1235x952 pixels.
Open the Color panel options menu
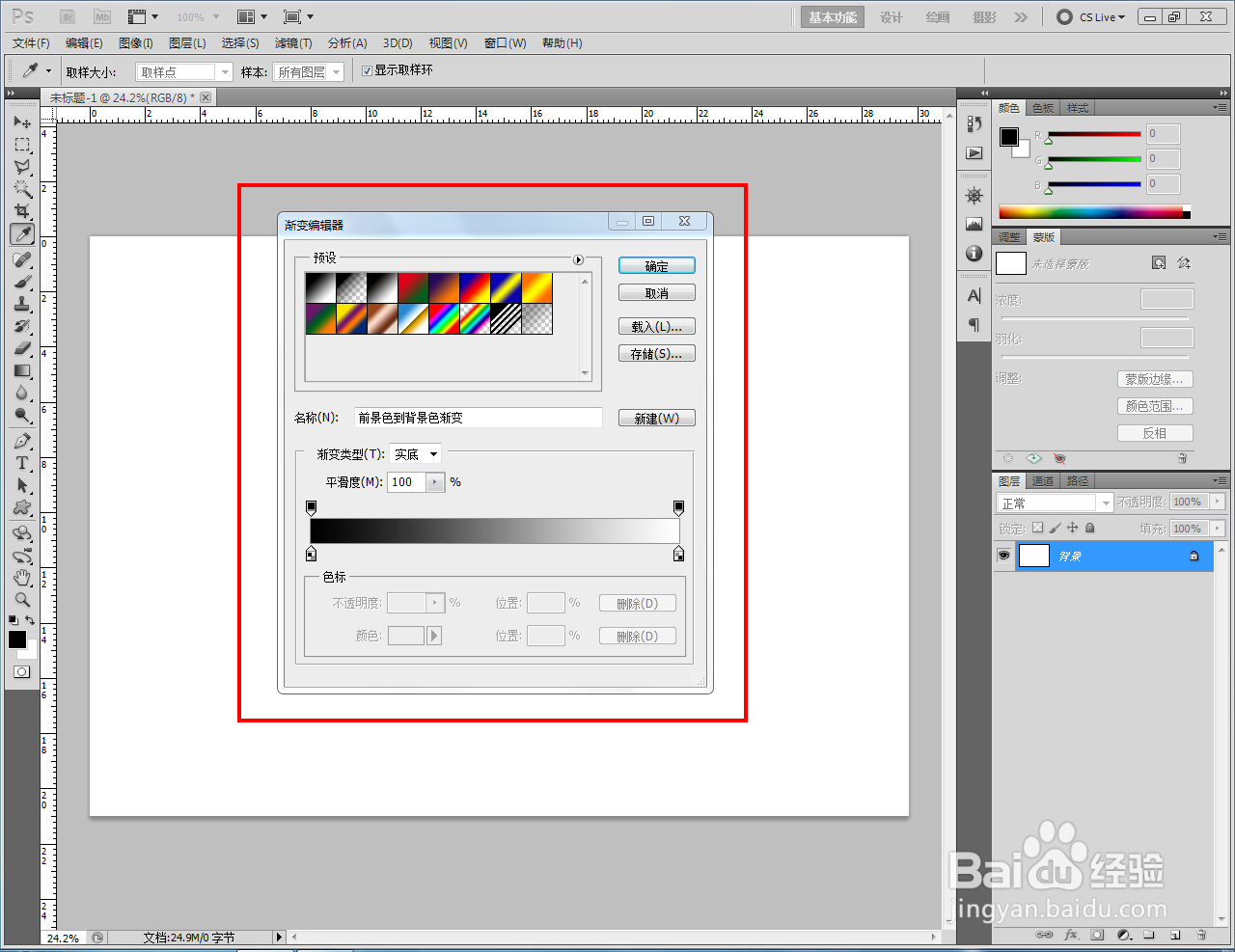coord(1220,107)
